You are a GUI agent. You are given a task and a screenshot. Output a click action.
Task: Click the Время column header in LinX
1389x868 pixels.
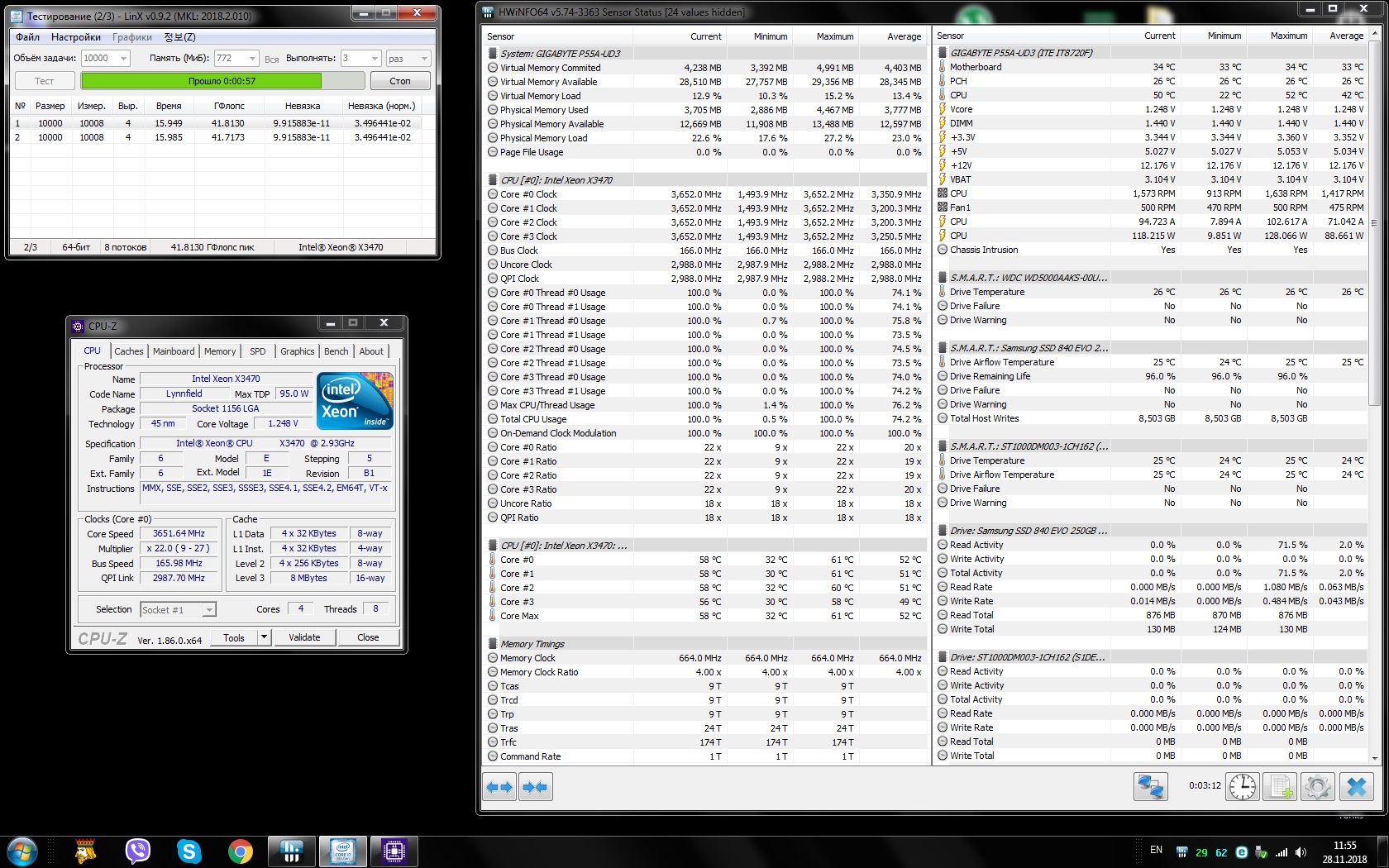[x=169, y=106]
